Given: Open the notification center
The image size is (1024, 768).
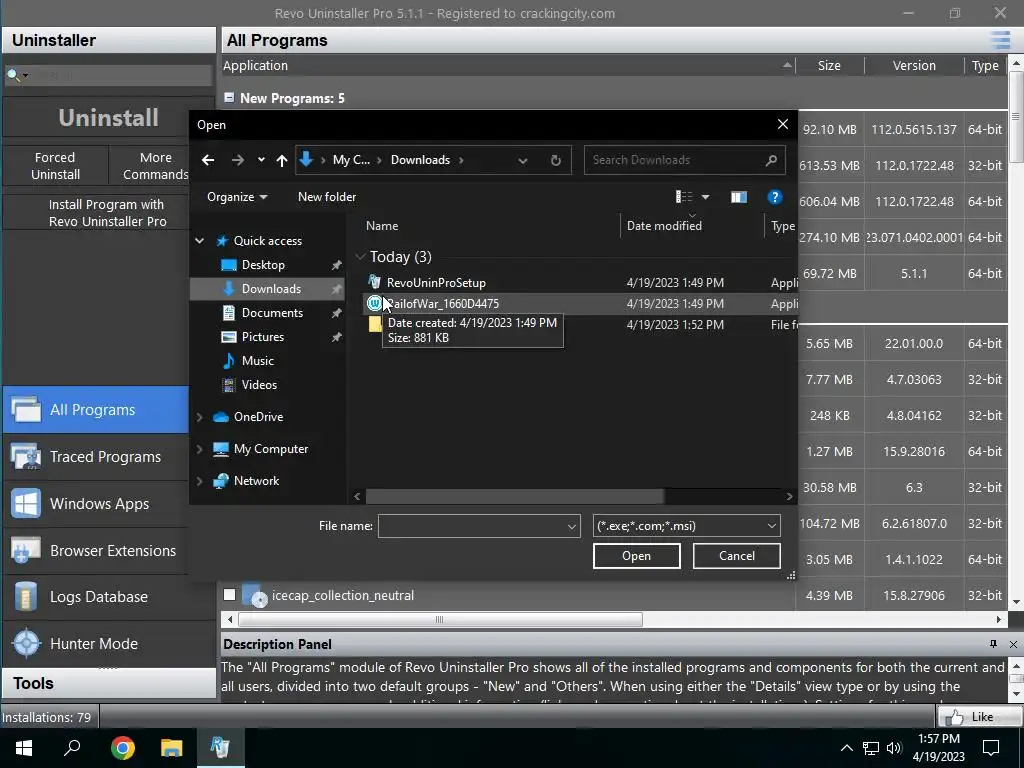Looking at the screenshot, I should point(991,748).
